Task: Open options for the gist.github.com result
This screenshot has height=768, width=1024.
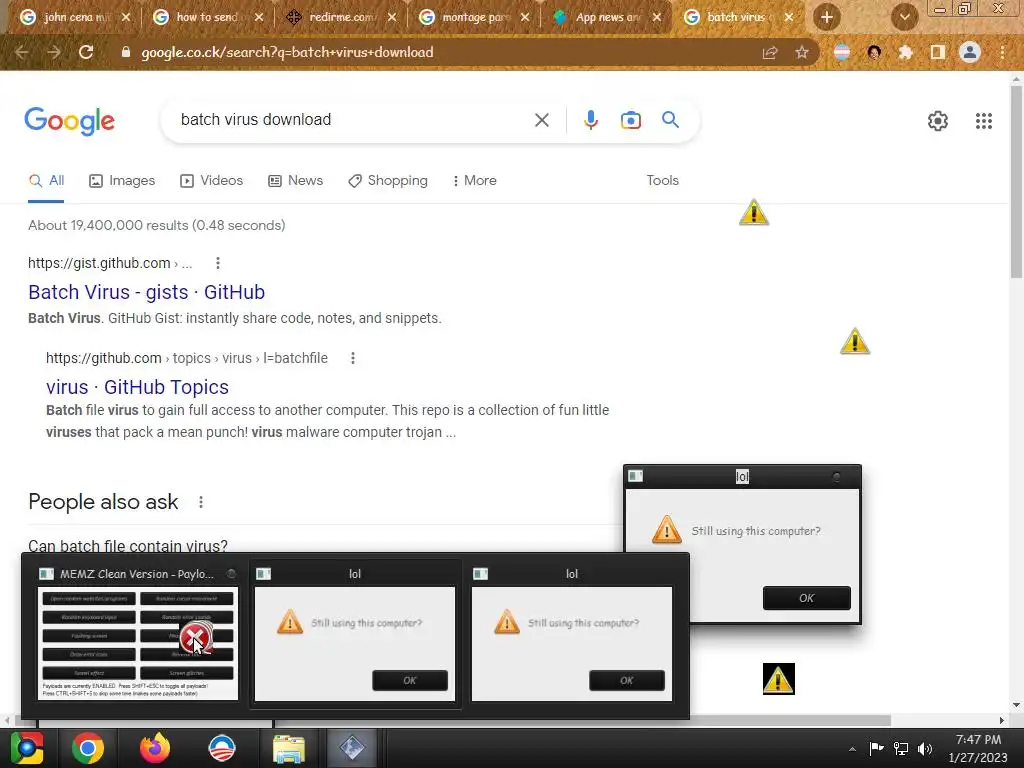Action: pos(217,263)
